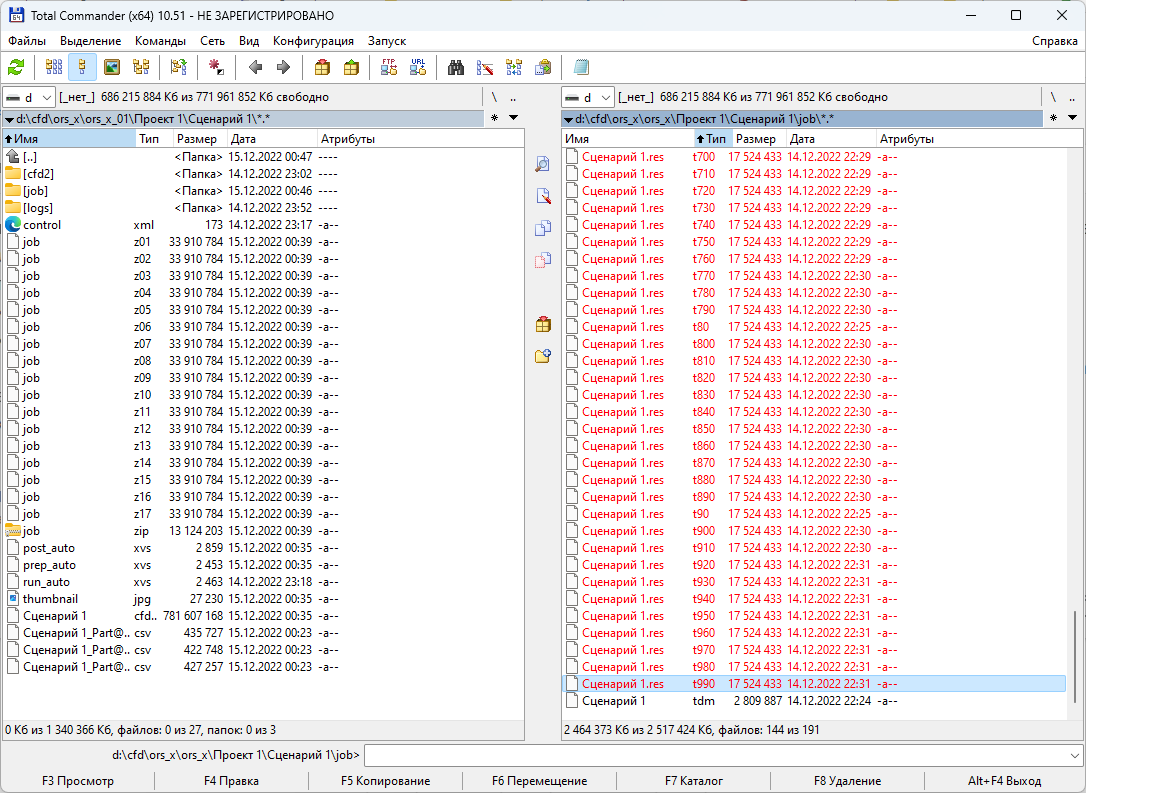Sort left panel by Размер column
The height and width of the screenshot is (793, 1152).
(199, 139)
